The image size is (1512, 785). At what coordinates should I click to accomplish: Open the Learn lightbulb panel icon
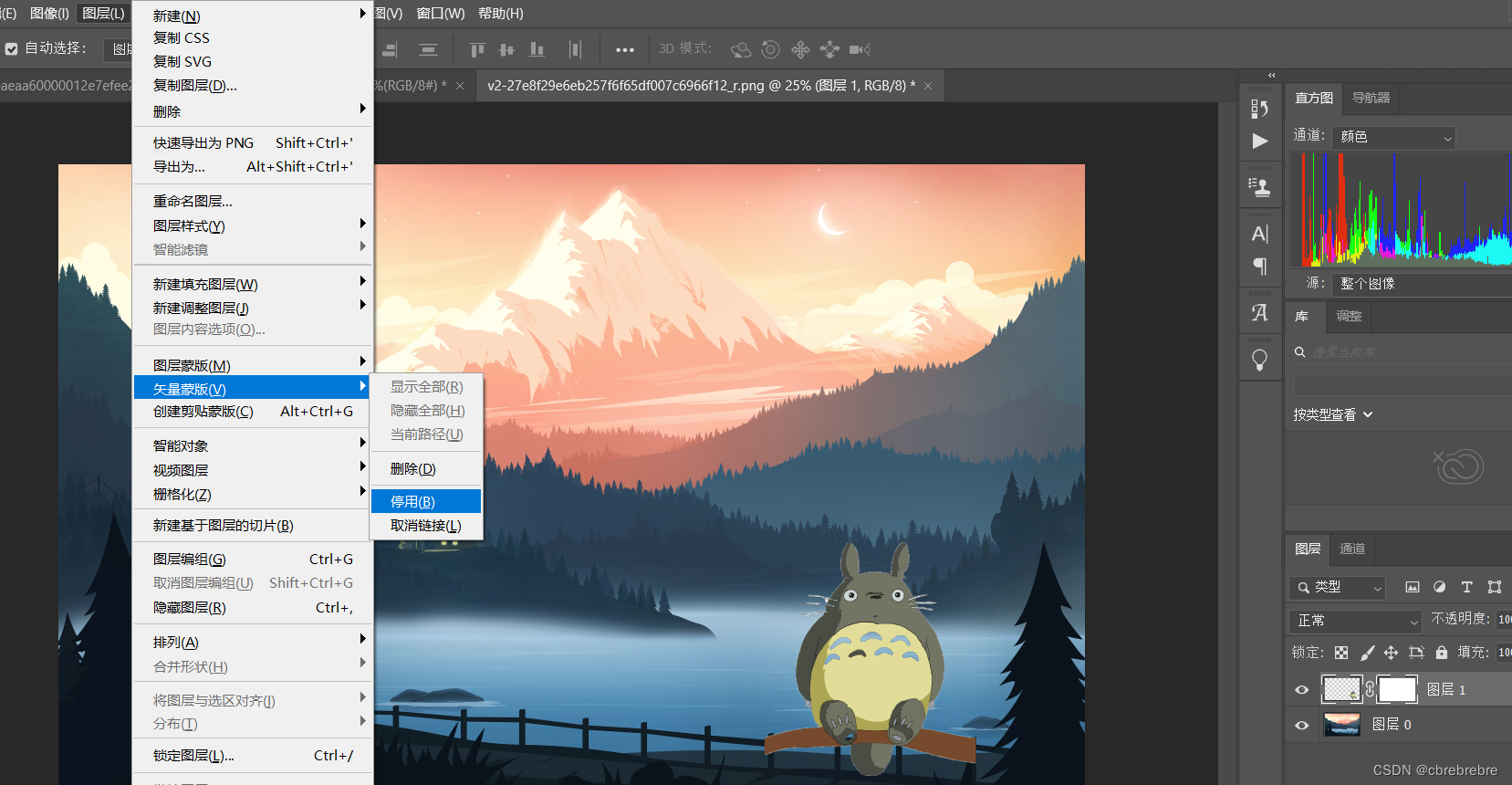1260,360
